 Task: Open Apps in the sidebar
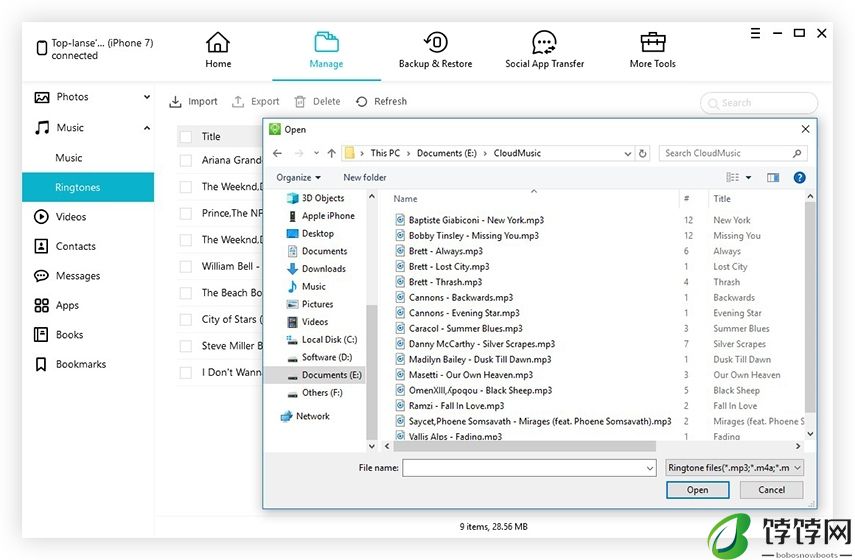point(56,305)
